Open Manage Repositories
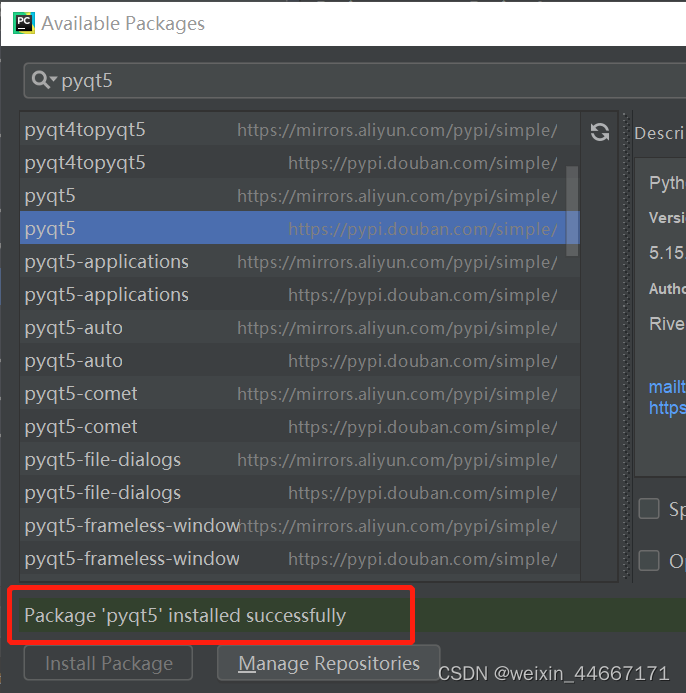 (x=328, y=663)
